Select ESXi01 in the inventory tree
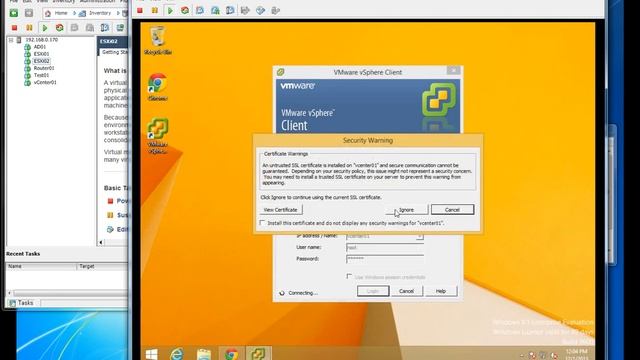The height and width of the screenshot is (360, 640). point(41,54)
